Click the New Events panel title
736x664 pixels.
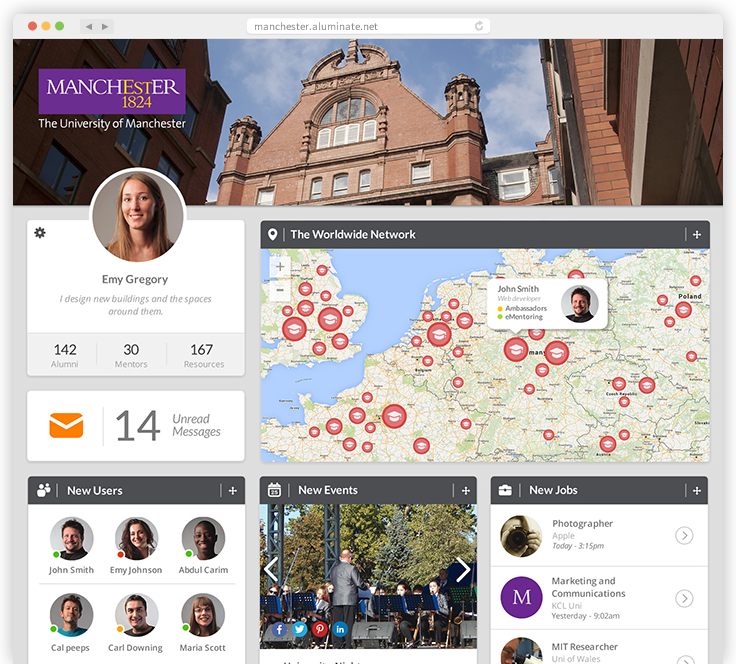click(x=328, y=490)
